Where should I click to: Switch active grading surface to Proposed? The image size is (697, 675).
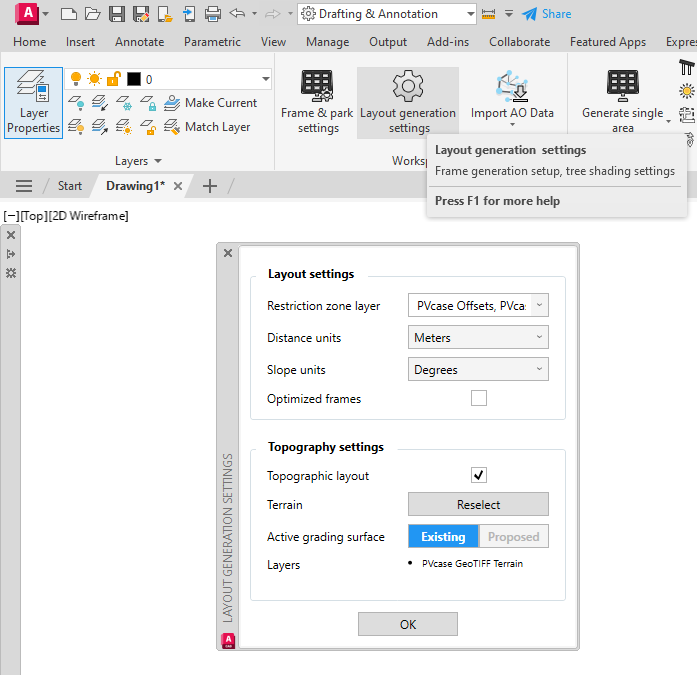tap(513, 537)
